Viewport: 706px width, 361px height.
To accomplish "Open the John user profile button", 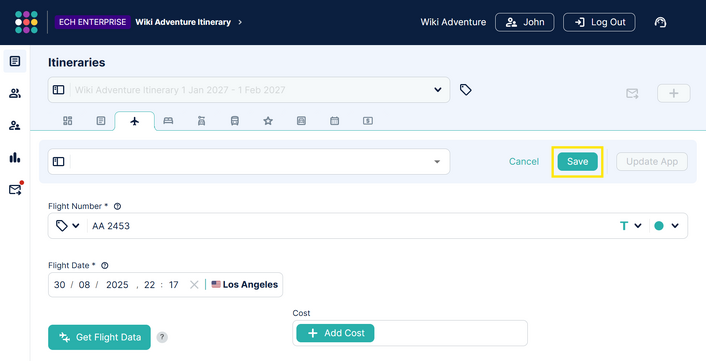I will [525, 22].
